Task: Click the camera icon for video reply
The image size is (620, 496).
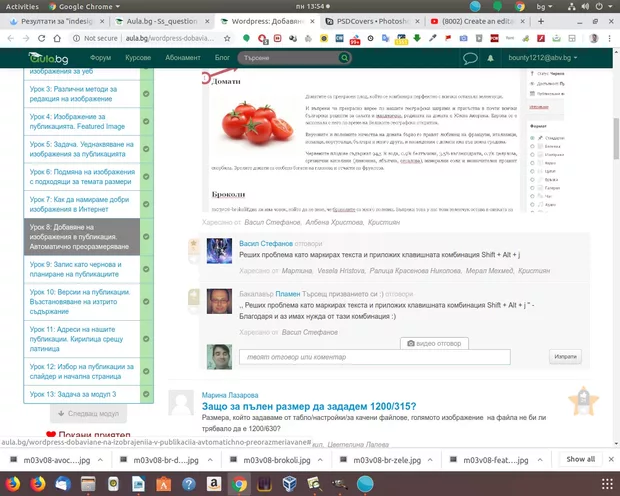Action: [411, 343]
